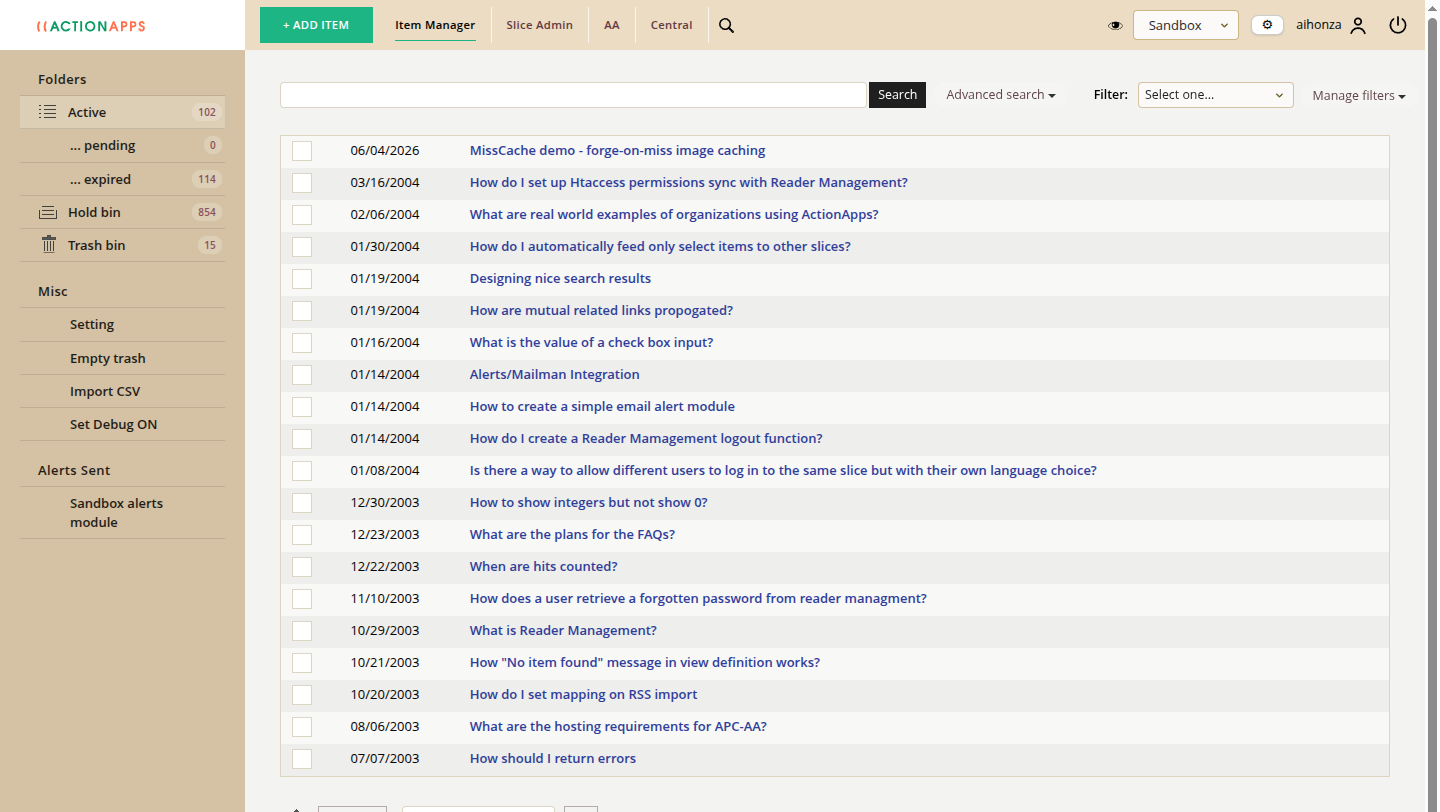This screenshot has height=812, width=1440.
Task: Click the aihonza username
Action: pos(1318,25)
